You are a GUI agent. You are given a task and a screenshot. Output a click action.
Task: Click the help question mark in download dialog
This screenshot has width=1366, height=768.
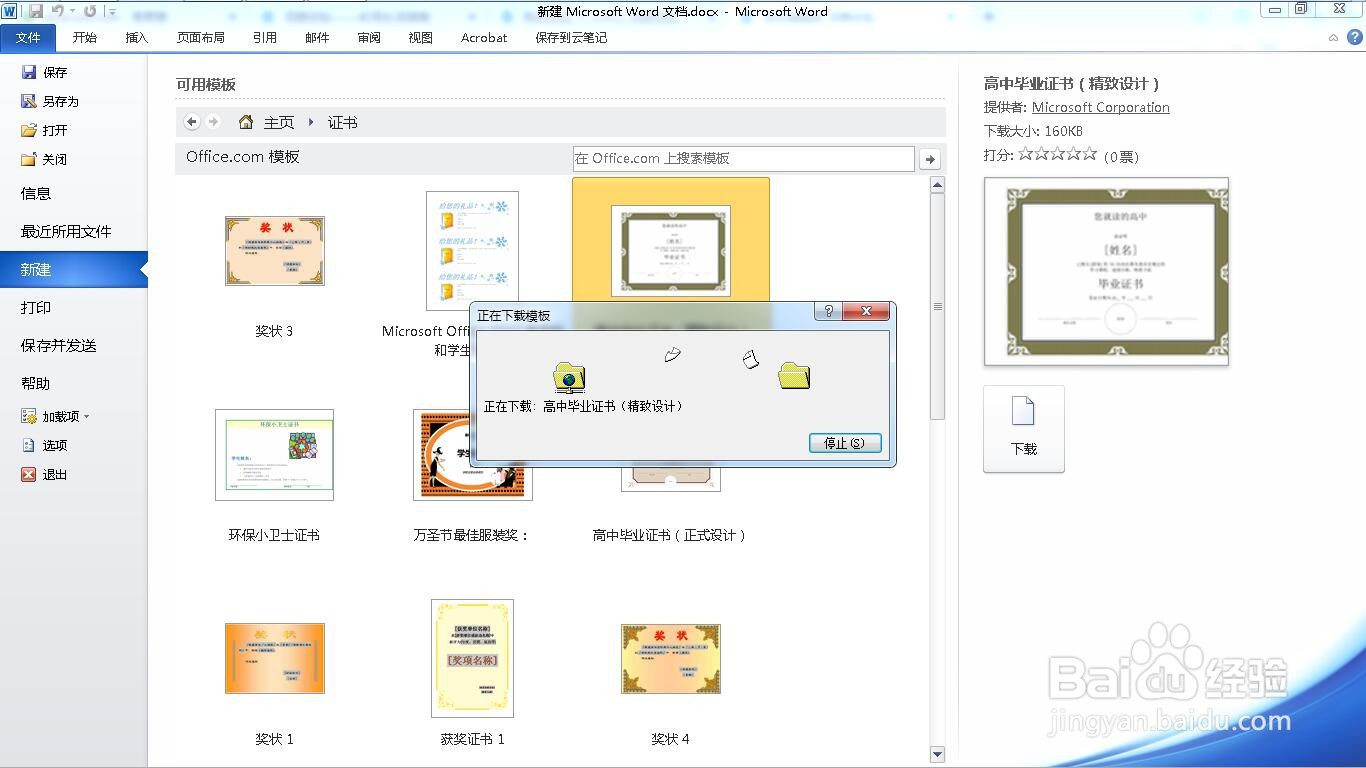pos(828,312)
